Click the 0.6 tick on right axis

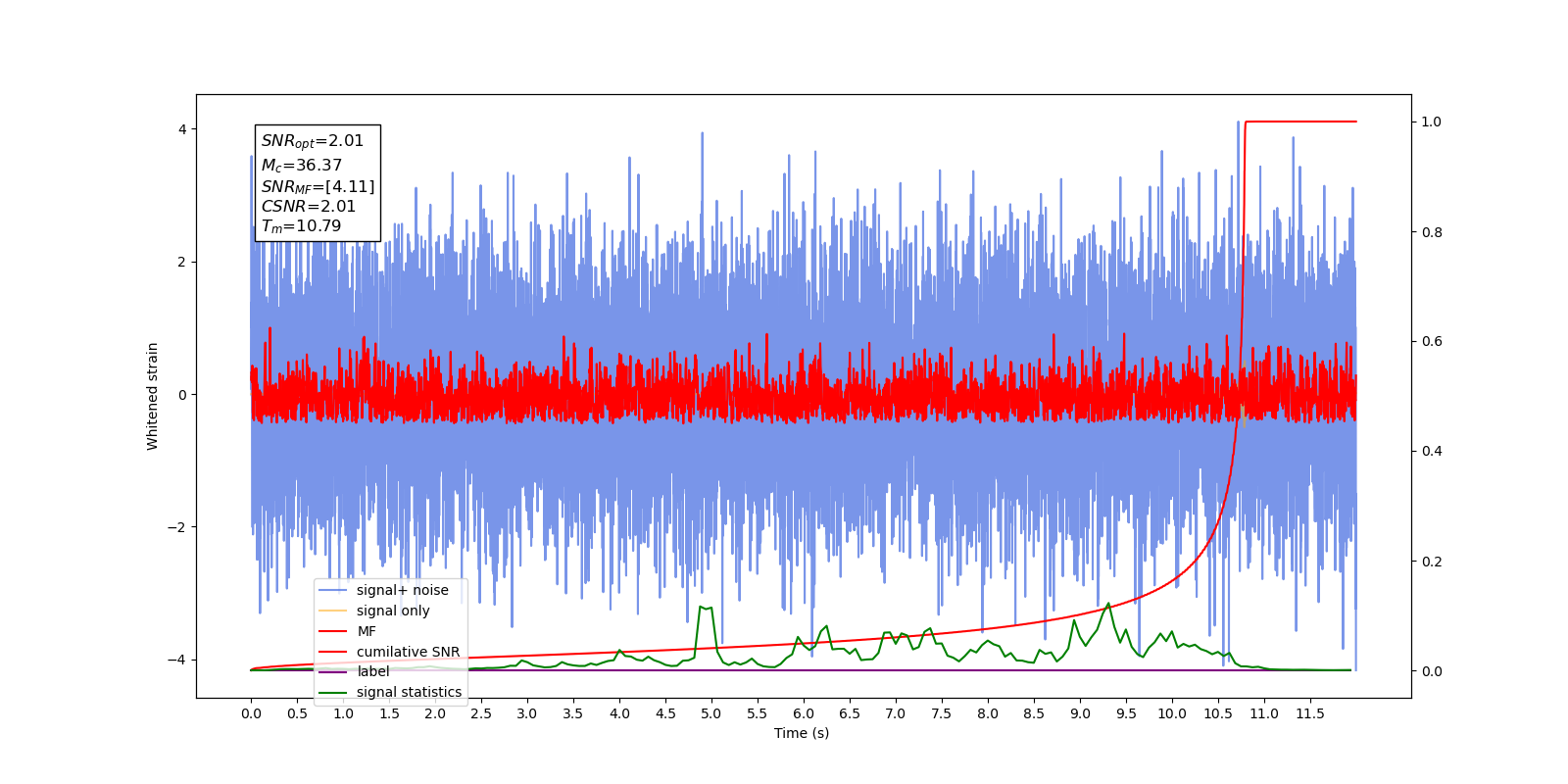tap(1432, 342)
